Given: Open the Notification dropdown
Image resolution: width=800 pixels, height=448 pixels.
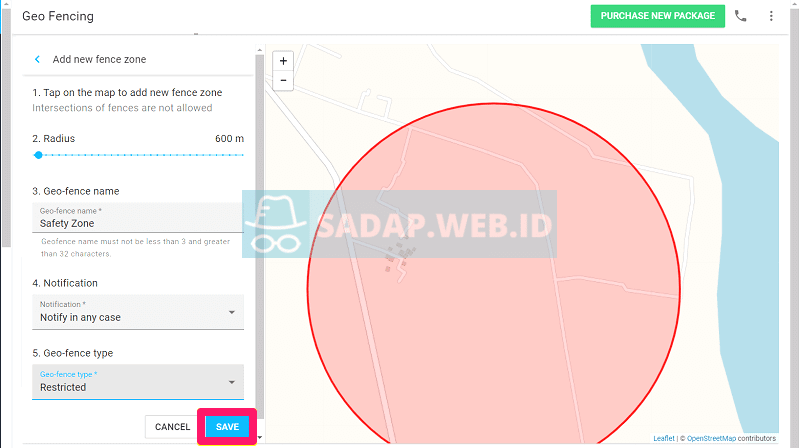Looking at the screenshot, I should [x=138, y=312].
